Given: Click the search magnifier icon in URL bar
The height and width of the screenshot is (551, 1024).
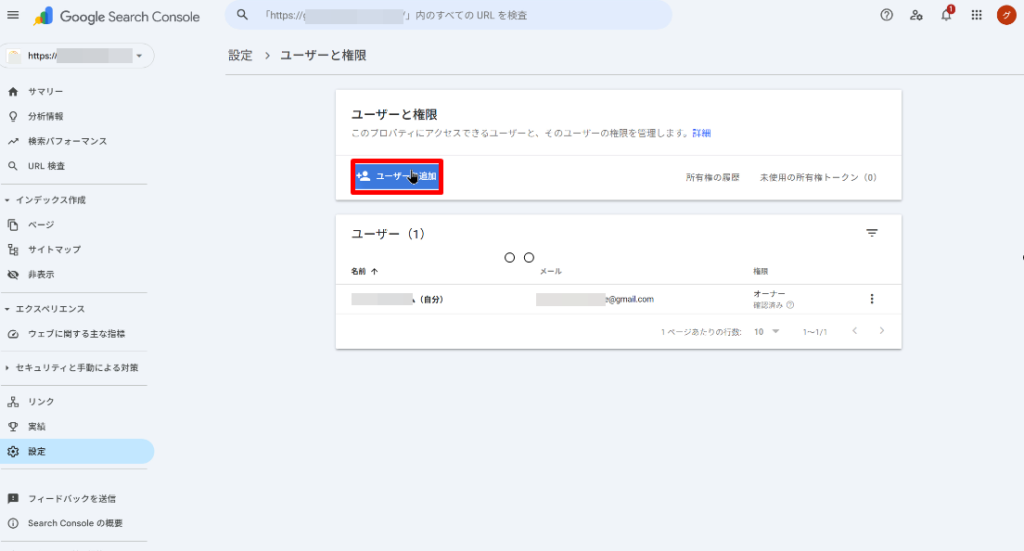Looking at the screenshot, I should 242,14.
